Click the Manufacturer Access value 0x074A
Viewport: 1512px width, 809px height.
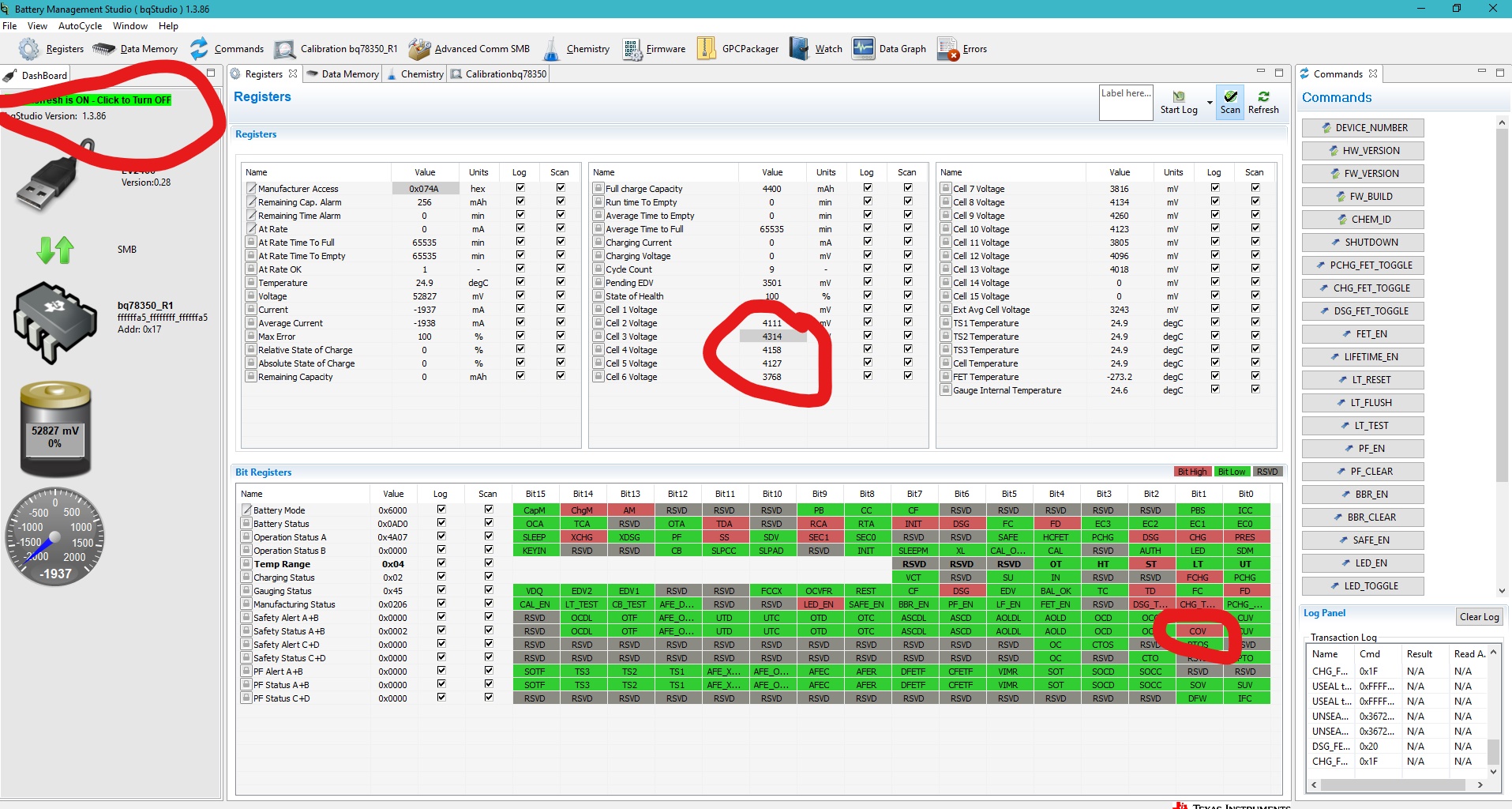(424, 189)
